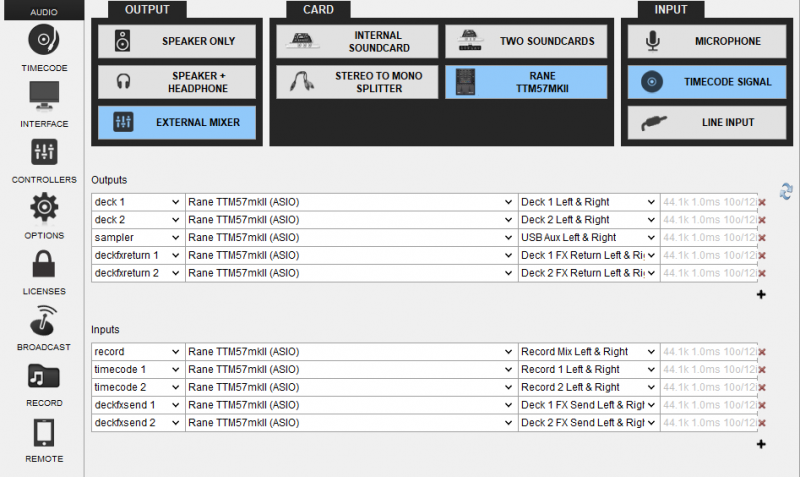Switch to the Audio tab
The width and height of the screenshot is (800, 477).
[x=44, y=11]
